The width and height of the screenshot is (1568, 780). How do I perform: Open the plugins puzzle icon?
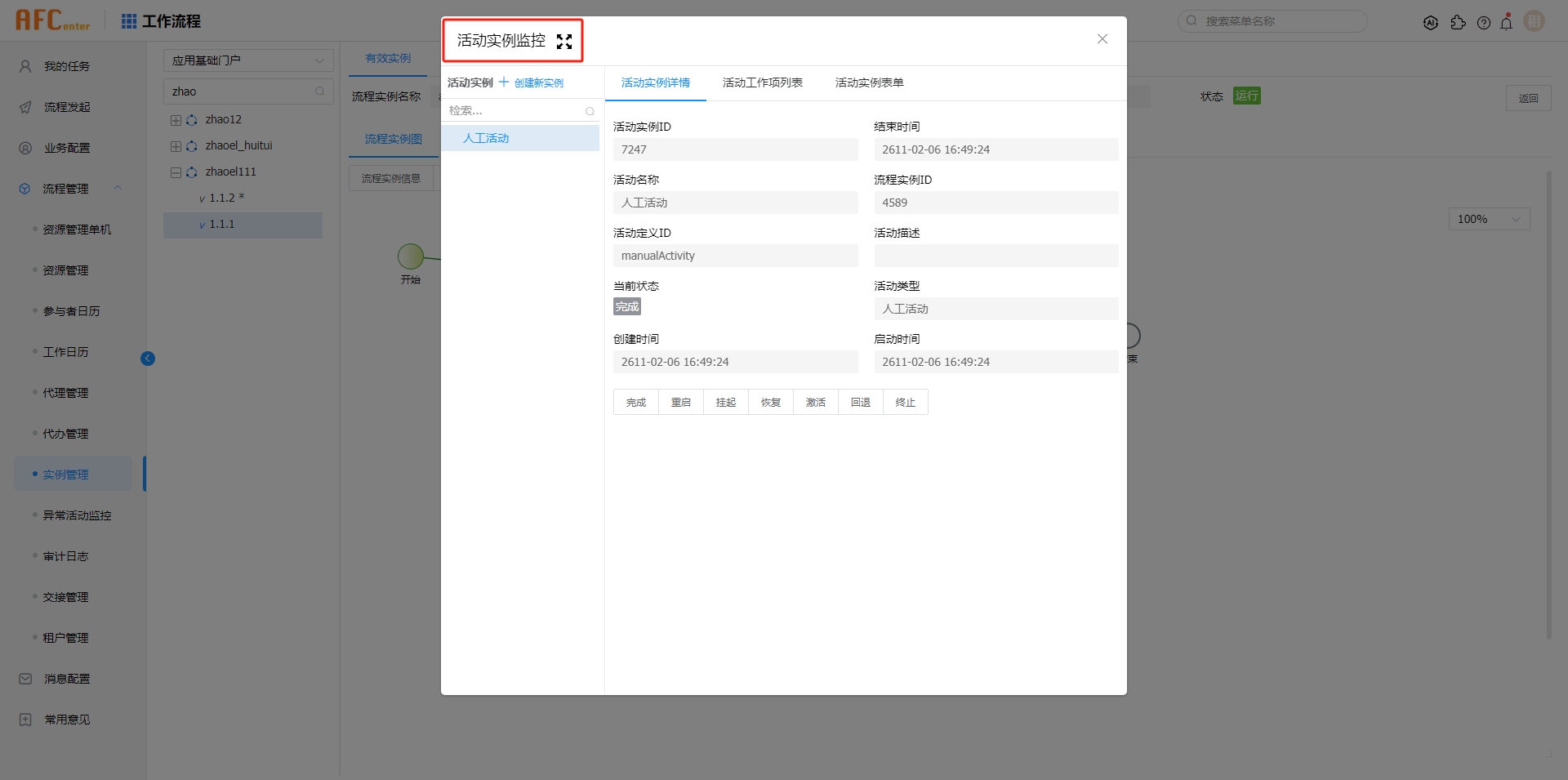pyautogui.click(x=1459, y=22)
